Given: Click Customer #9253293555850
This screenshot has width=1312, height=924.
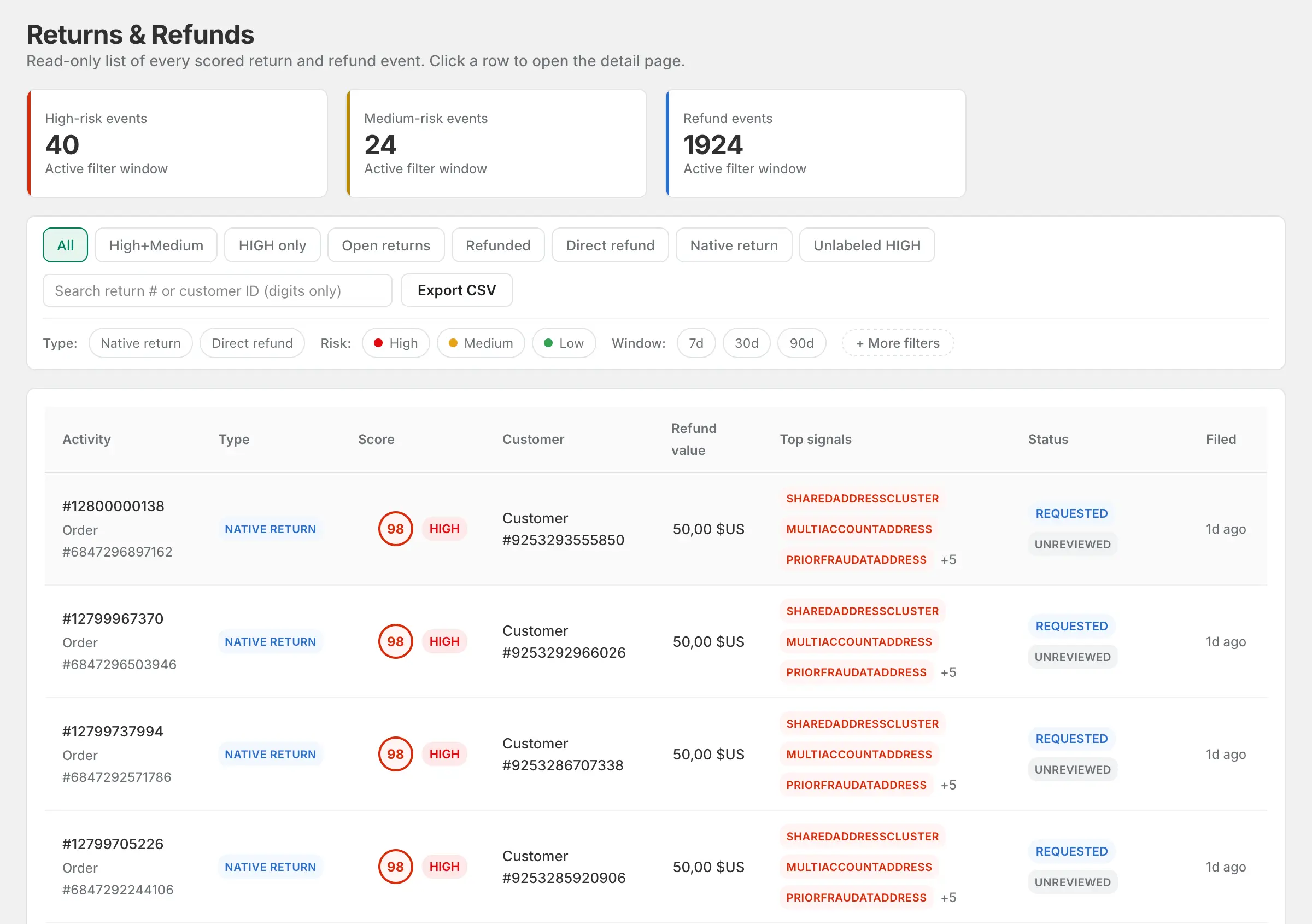Looking at the screenshot, I should [563, 529].
